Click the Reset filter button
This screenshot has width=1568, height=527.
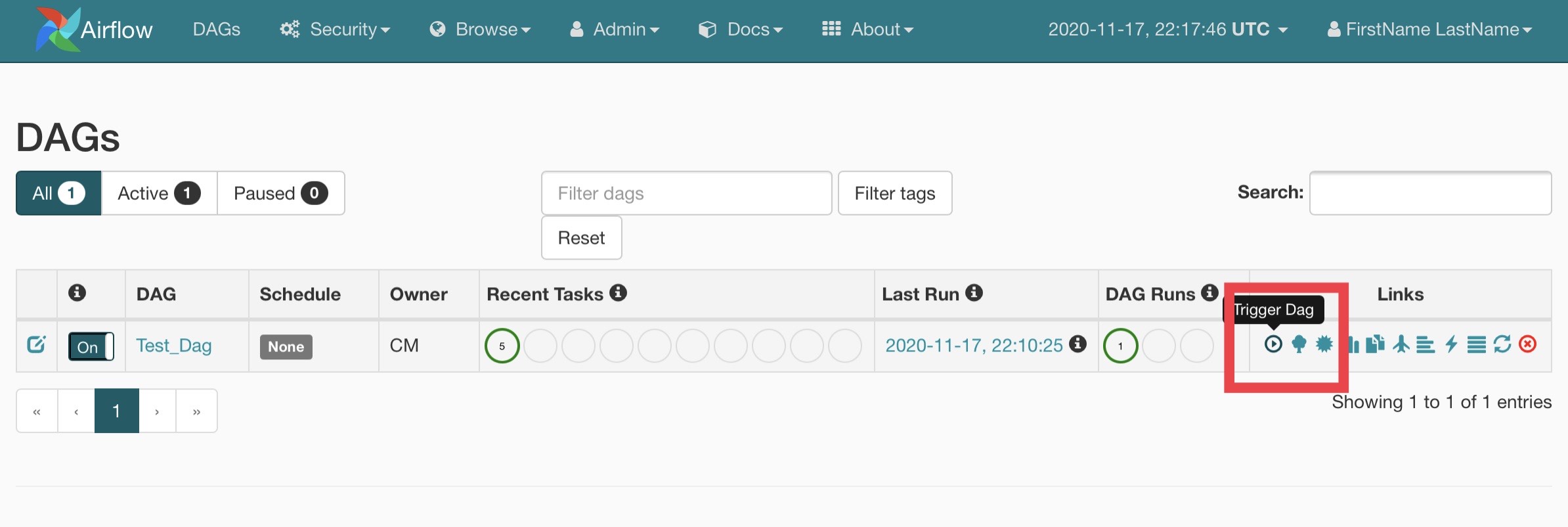click(582, 238)
